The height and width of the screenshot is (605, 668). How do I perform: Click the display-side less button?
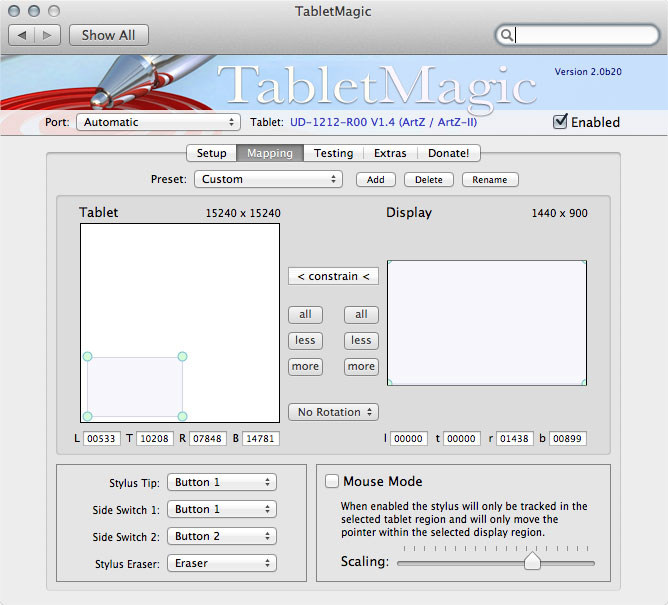coord(361,340)
